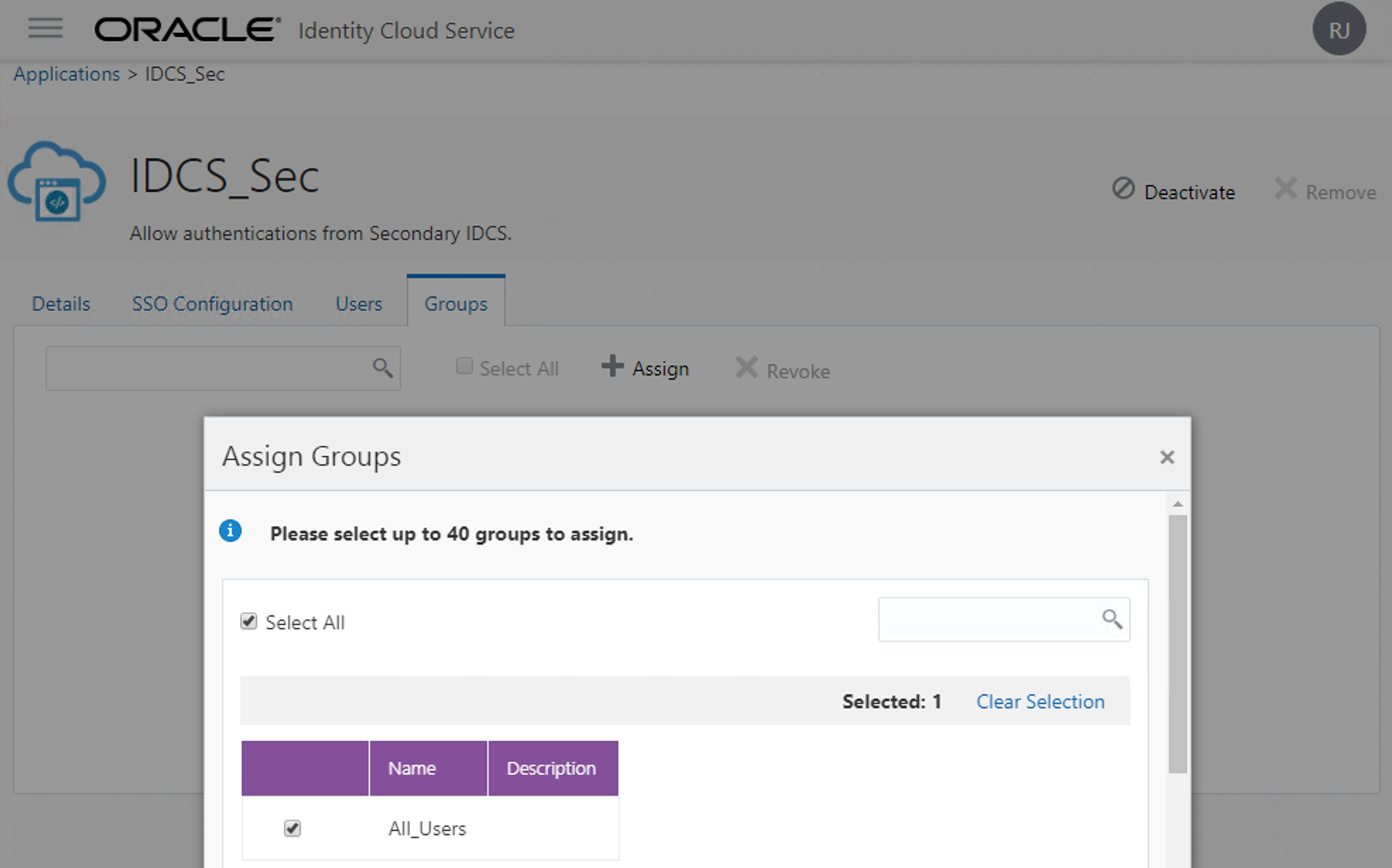1392x868 pixels.
Task: Toggle Select All checkbox in Groups tab
Action: tap(464, 366)
